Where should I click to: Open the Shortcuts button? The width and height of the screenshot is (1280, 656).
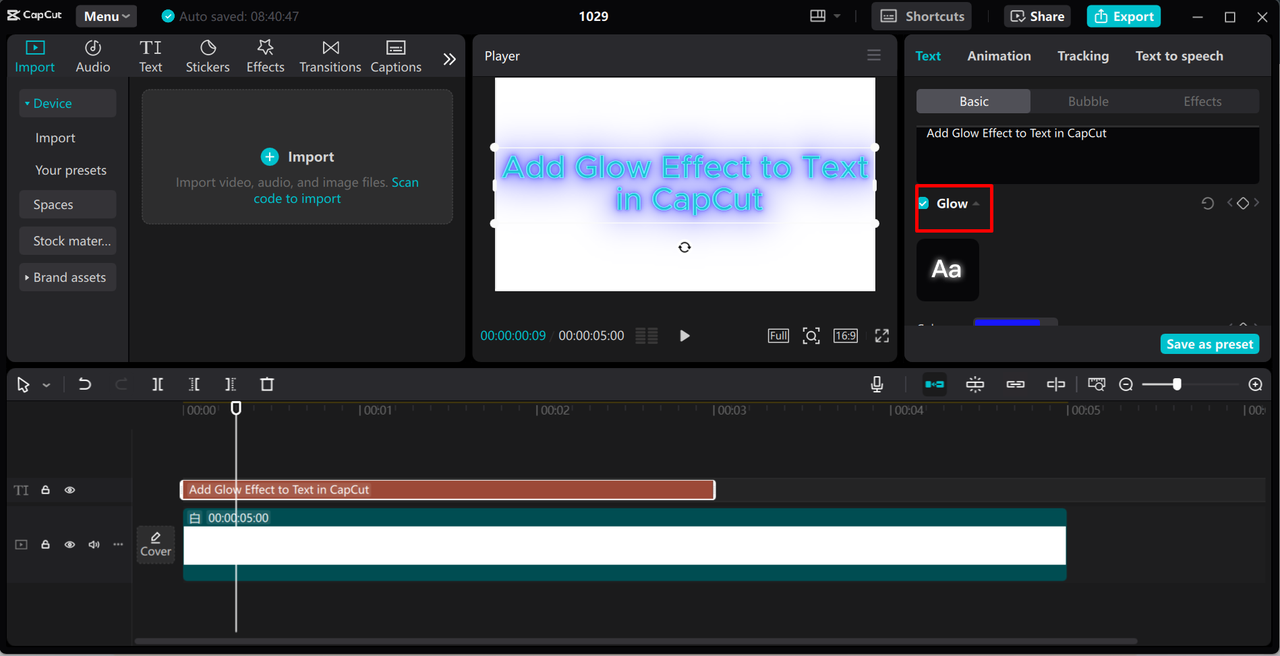[922, 16]
